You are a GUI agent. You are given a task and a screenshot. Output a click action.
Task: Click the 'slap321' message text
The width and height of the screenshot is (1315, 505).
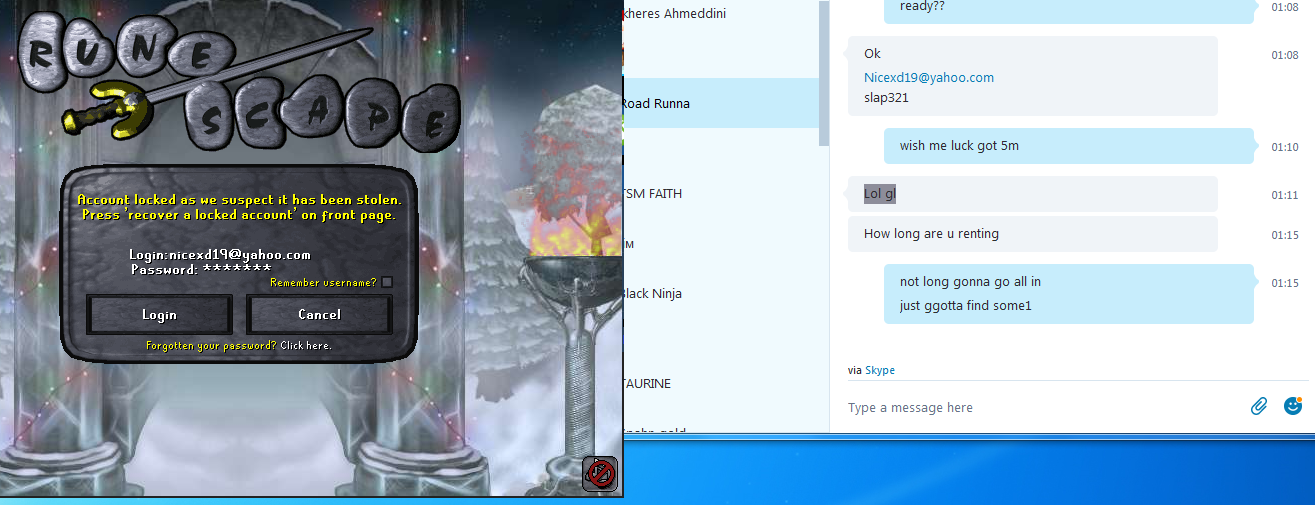(886, 98)
